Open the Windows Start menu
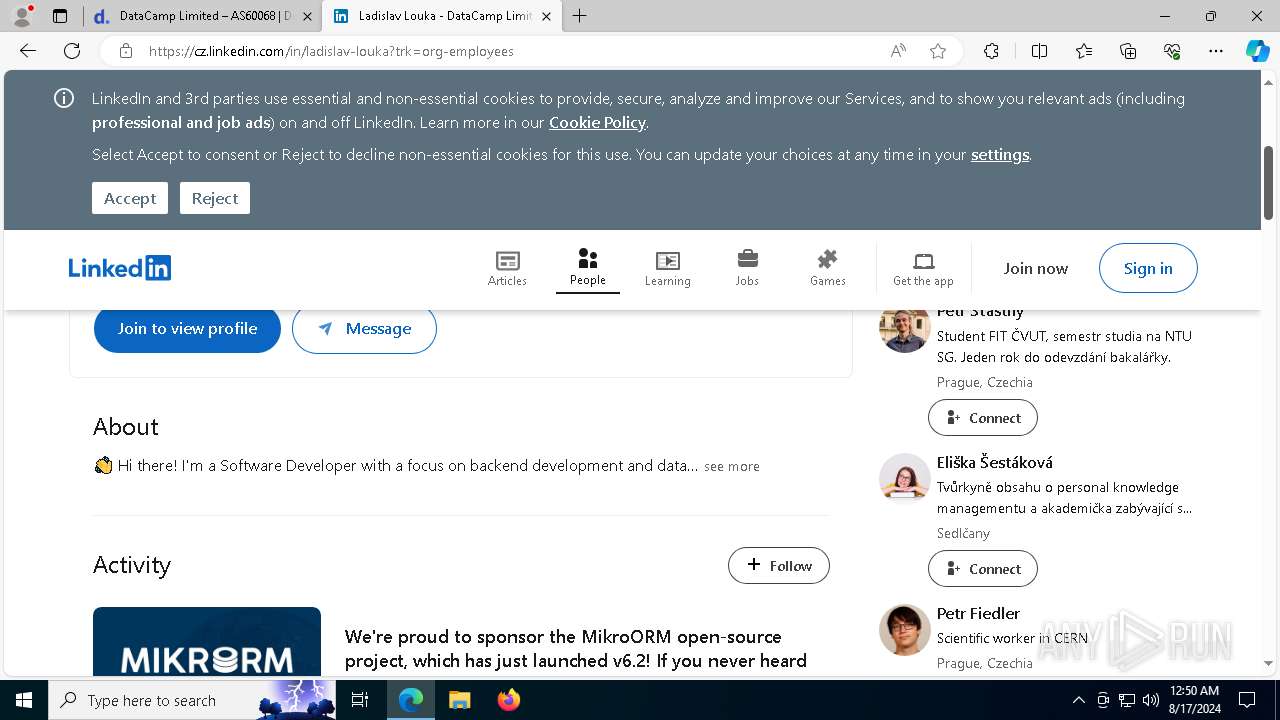The height and width of the screenshot is (720, 1280). [x=24, y=700]
